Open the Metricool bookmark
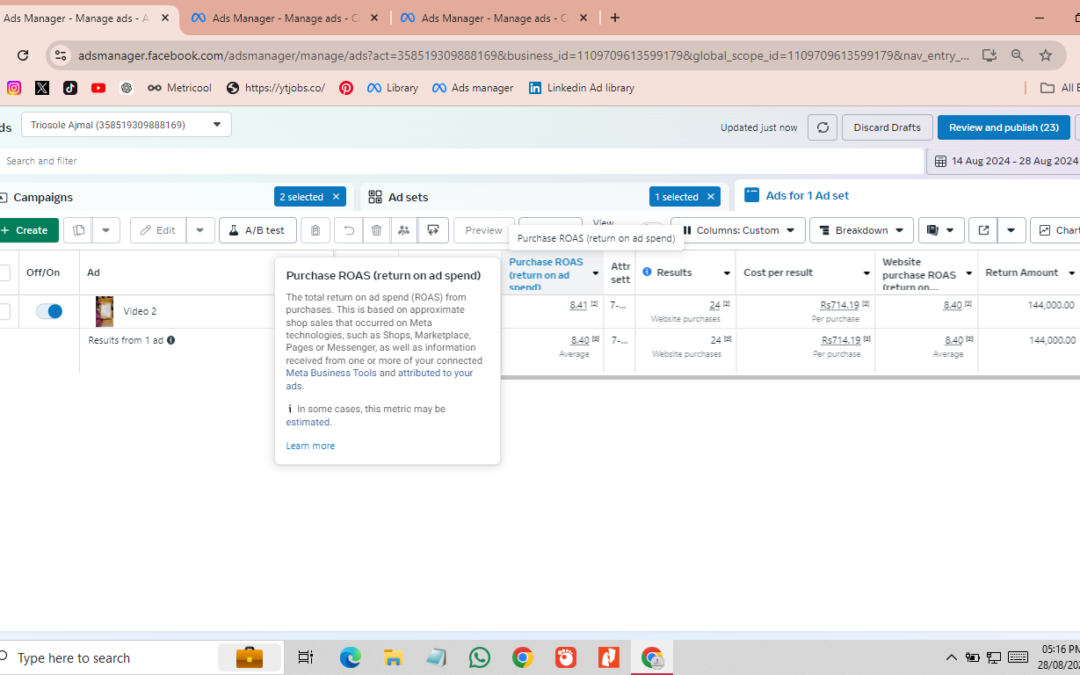Screen dimensions: 1080x675 point(179,87)
